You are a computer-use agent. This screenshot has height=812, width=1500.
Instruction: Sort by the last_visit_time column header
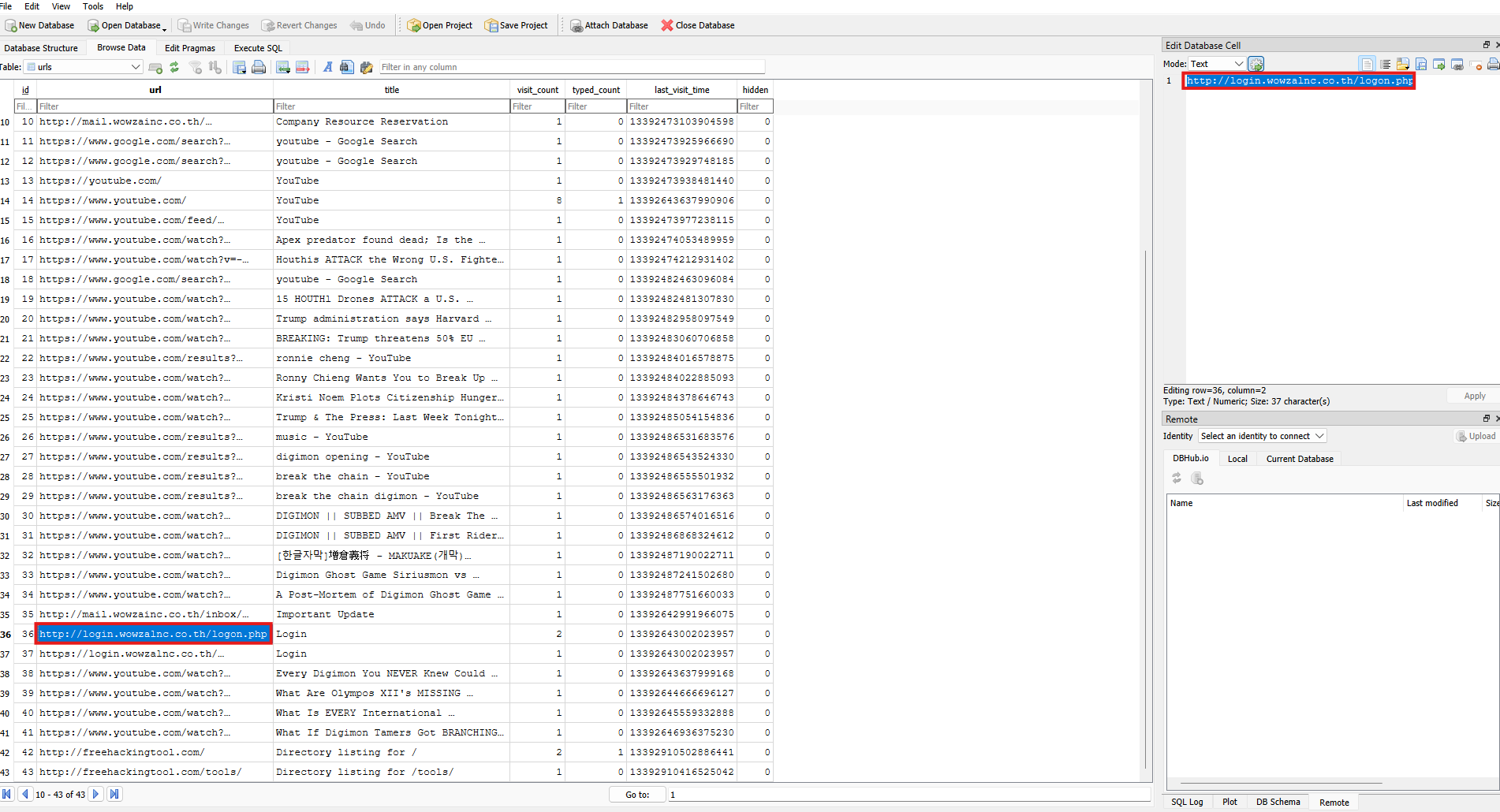coord(682,90)
